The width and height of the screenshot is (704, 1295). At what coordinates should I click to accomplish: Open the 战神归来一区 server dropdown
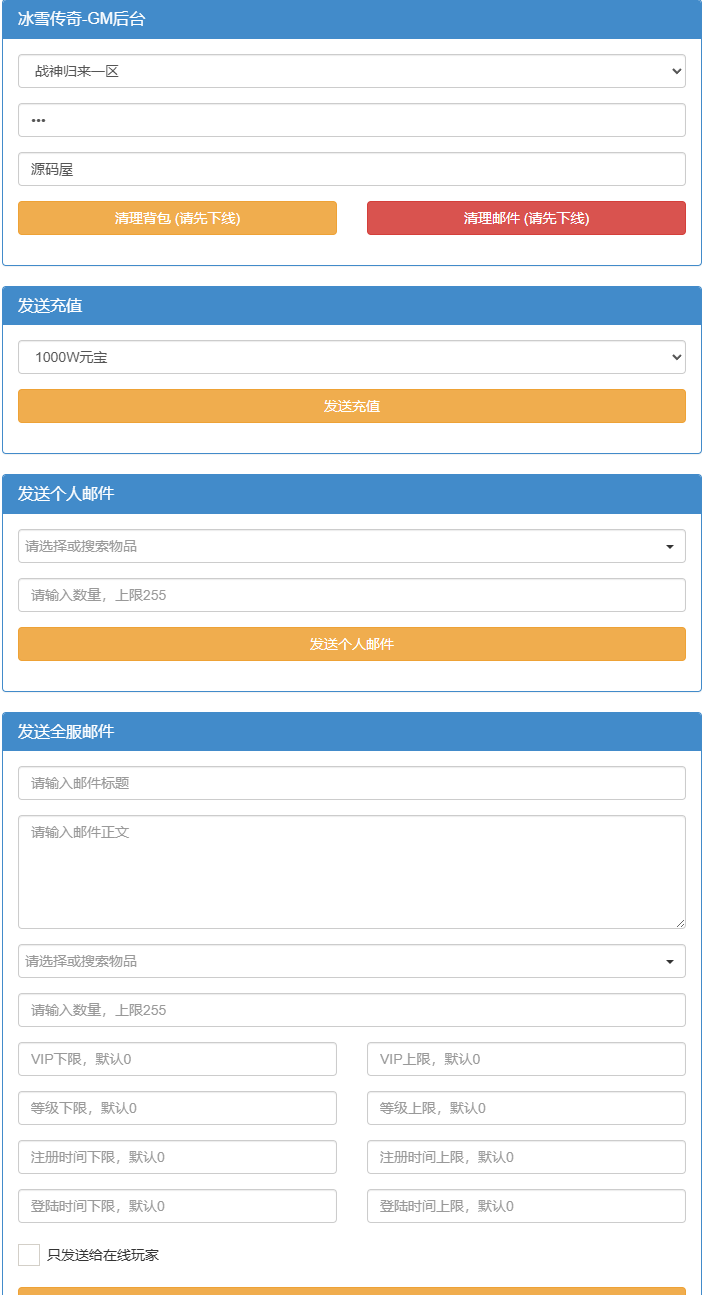pyautogui.click(x=352, y=71)
